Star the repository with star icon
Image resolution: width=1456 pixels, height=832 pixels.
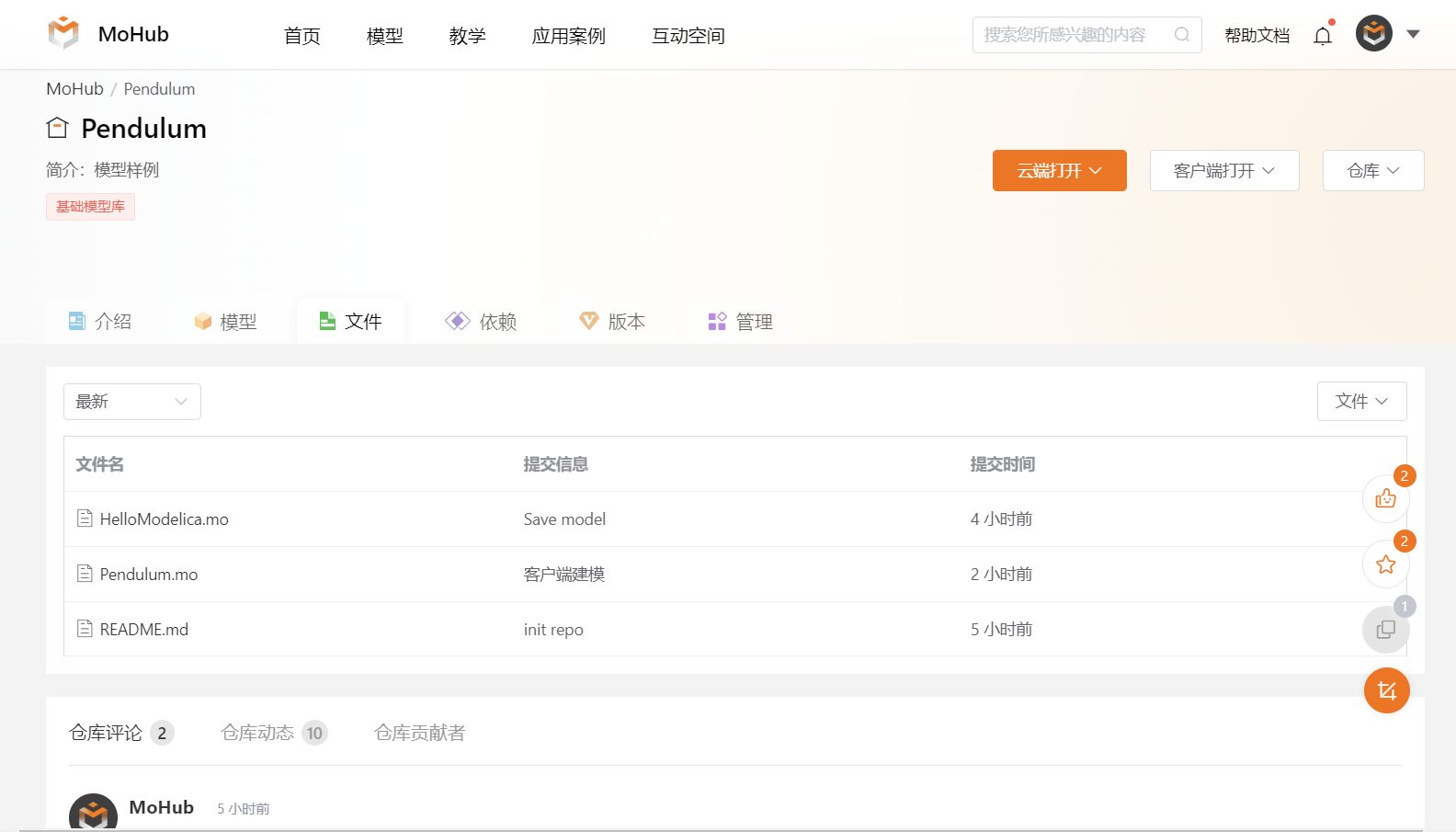click(x=1386, y=564)
